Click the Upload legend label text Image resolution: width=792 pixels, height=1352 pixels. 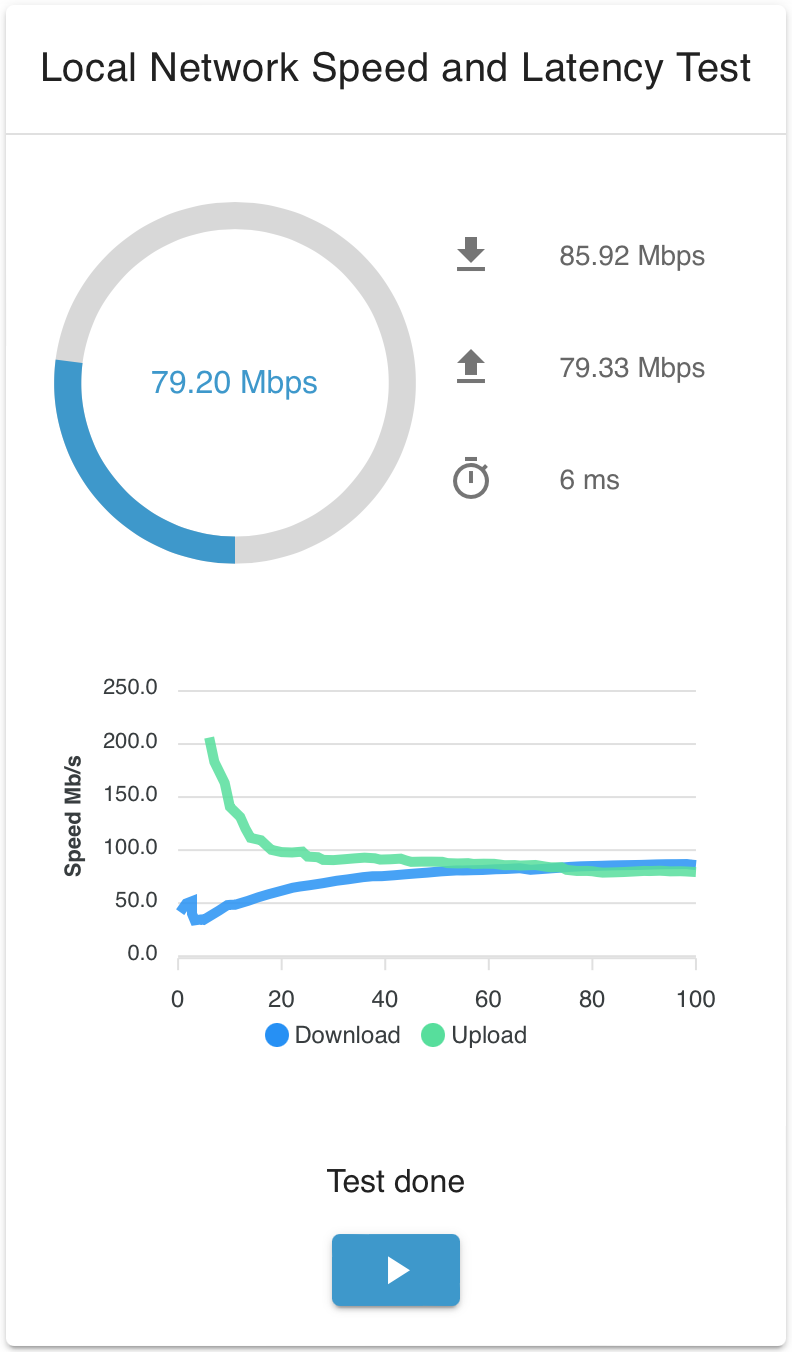[x=489, y=1035]
